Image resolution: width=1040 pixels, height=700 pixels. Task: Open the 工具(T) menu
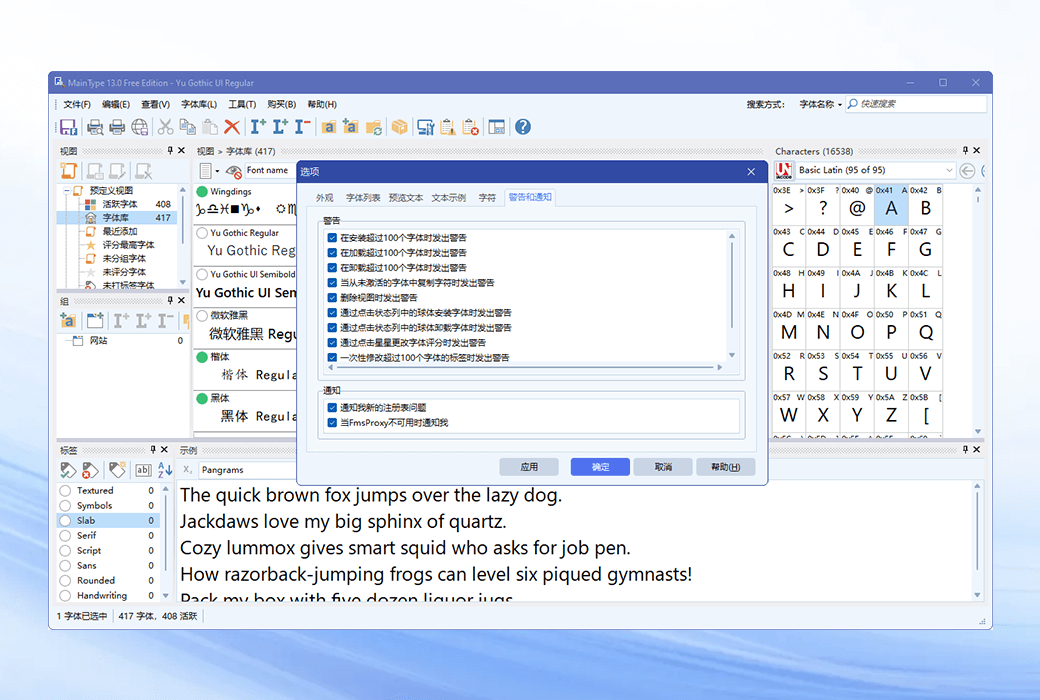point(242,104)
